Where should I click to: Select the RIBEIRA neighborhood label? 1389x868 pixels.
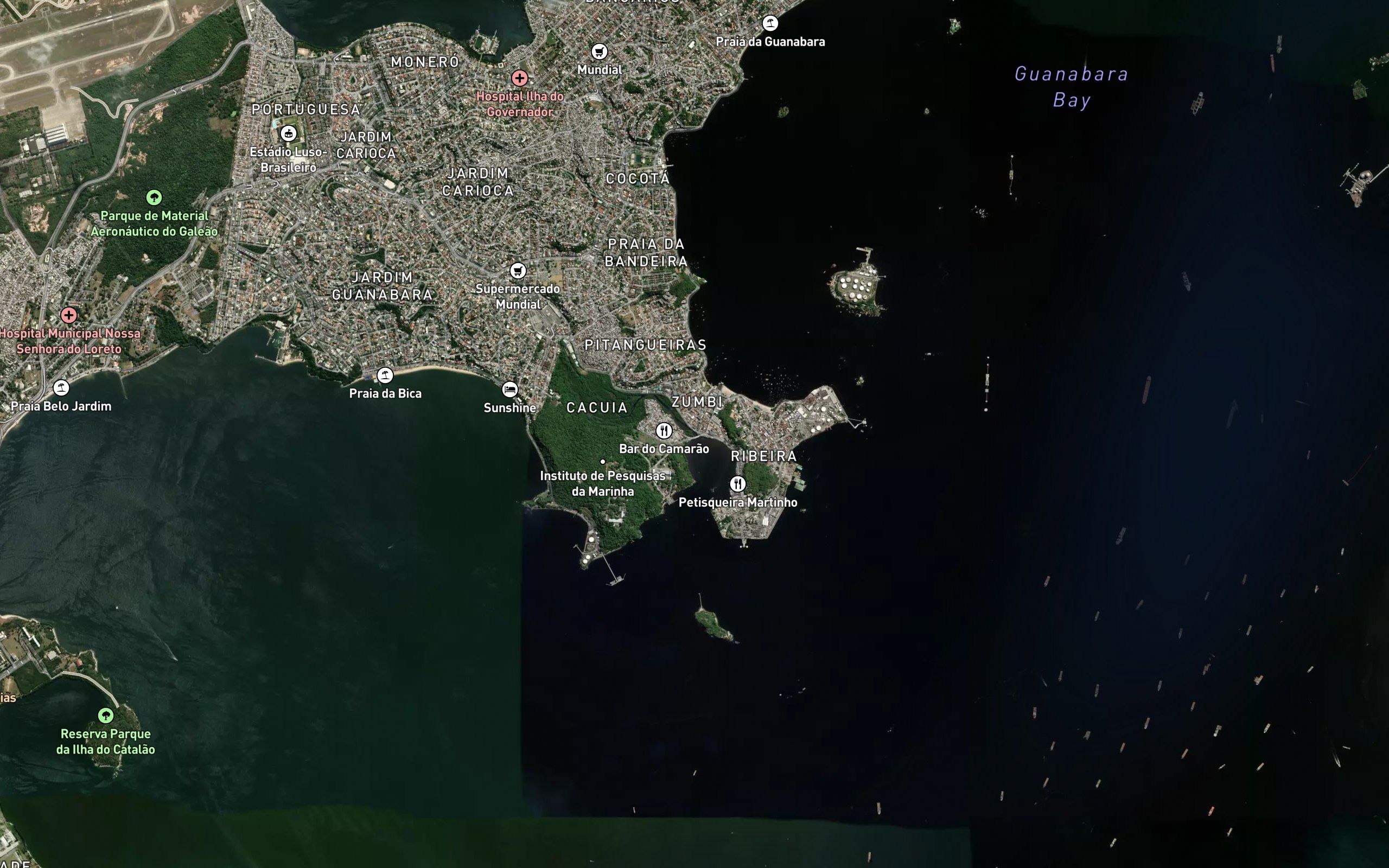pyautogui.click(x=764, y=456)
